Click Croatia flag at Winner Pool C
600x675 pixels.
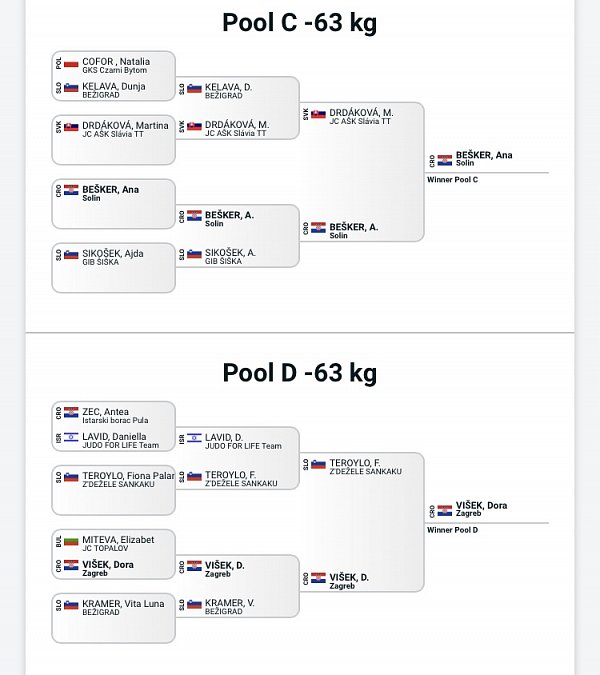click(x=445, y=160)
